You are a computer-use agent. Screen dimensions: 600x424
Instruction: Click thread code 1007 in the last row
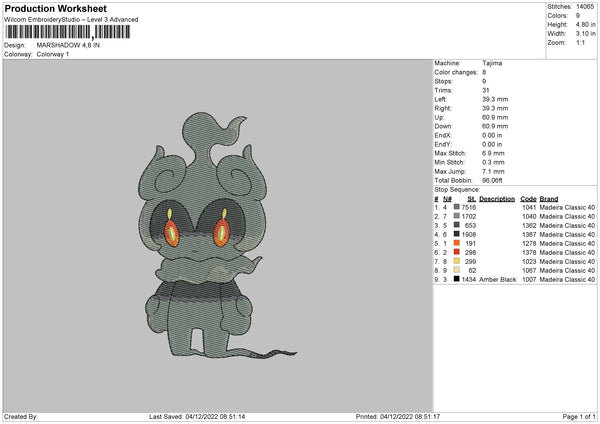pos(529,279)
